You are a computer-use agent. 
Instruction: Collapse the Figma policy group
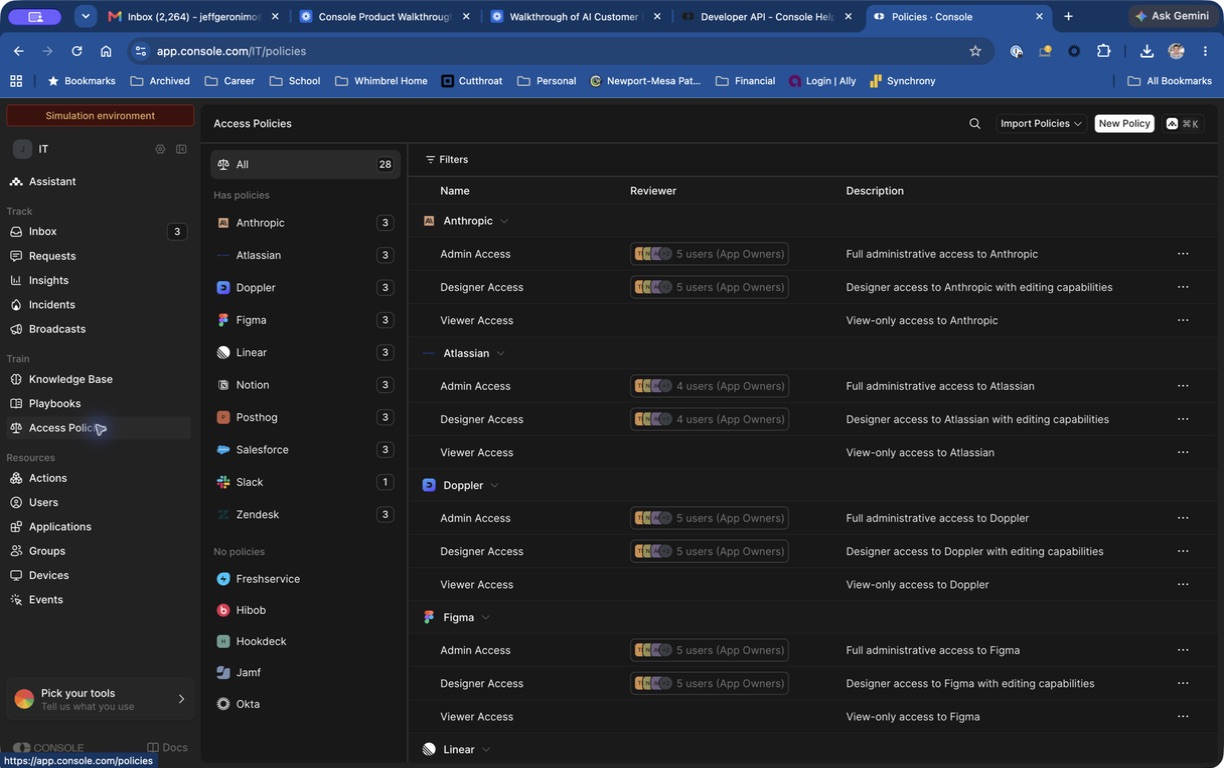pos(486,617)
